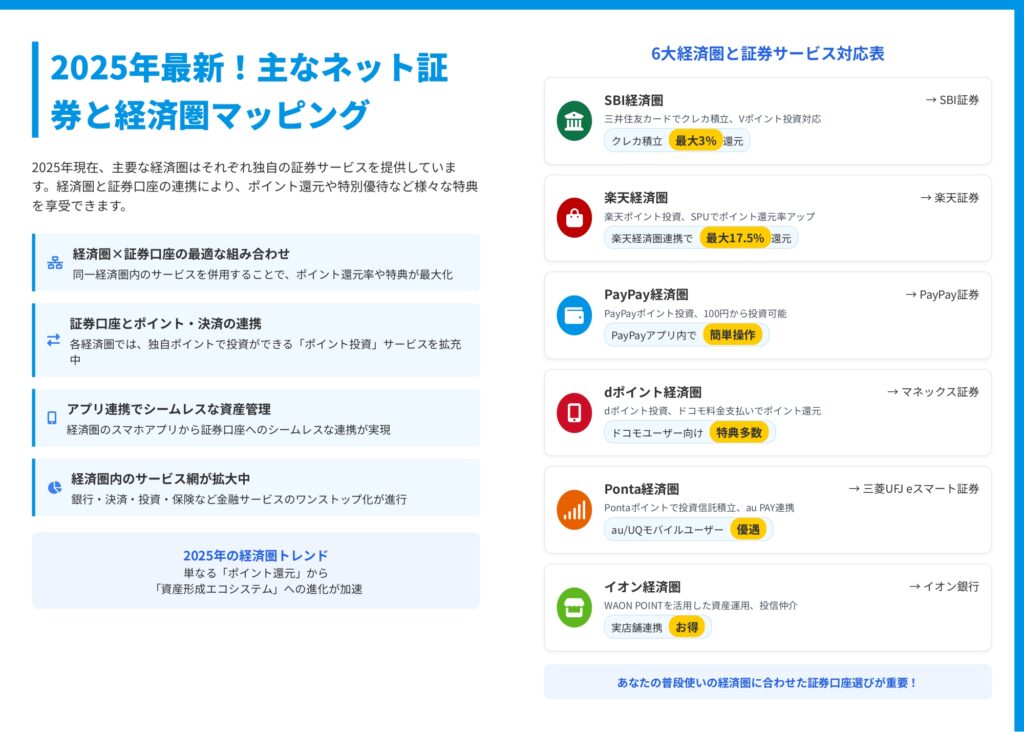Click the 最大17.5% yellow badge

pyautogui.click(x=734, y=238)
